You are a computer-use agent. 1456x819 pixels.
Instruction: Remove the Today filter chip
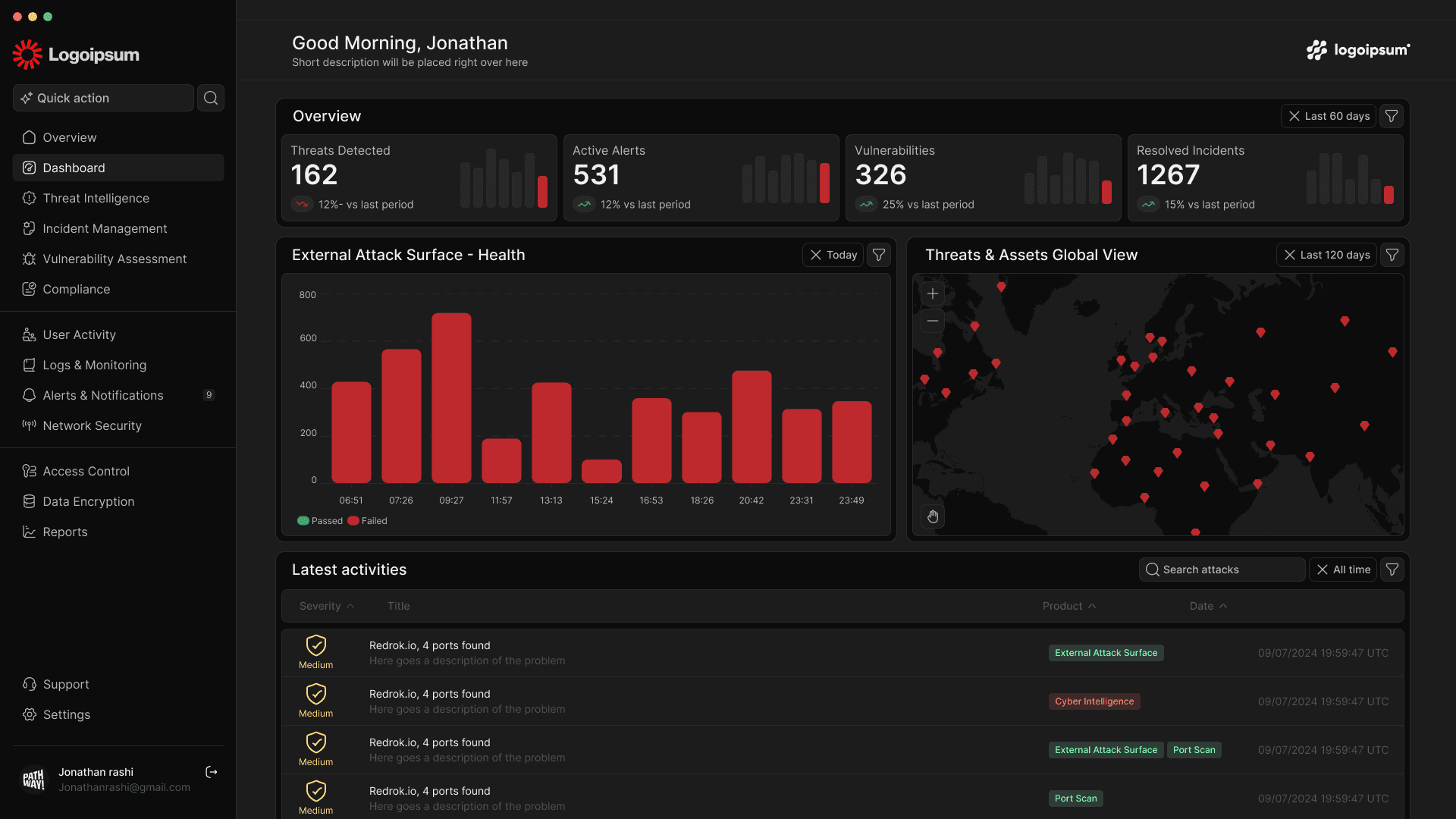816,255
